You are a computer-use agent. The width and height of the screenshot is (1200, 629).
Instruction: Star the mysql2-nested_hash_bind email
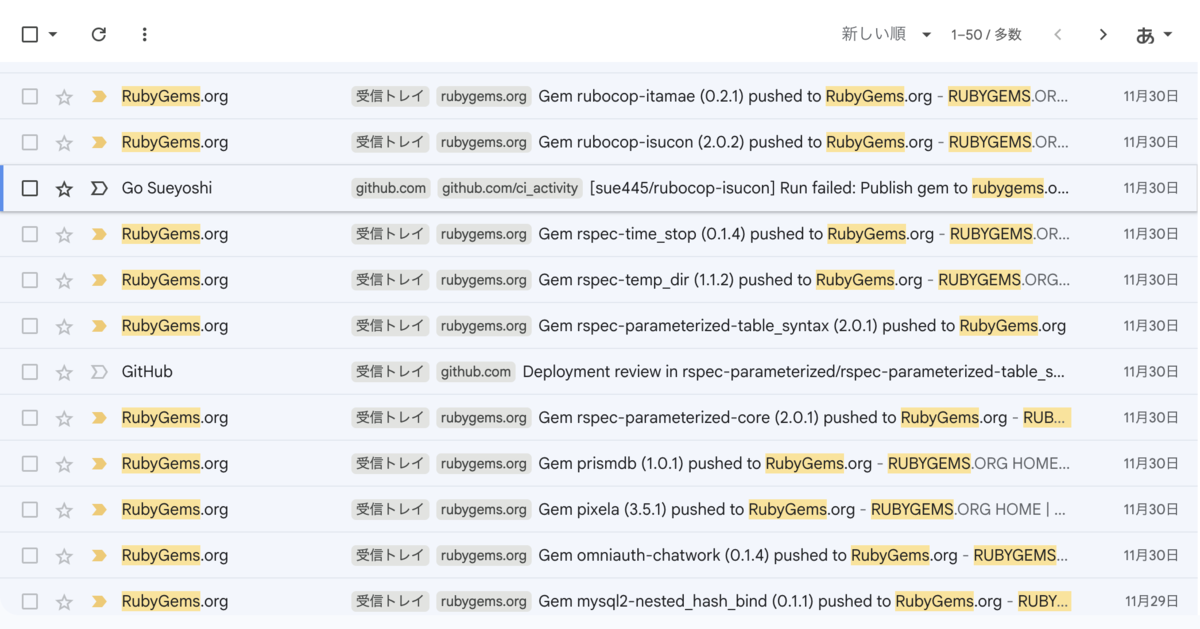click(64, 603)
